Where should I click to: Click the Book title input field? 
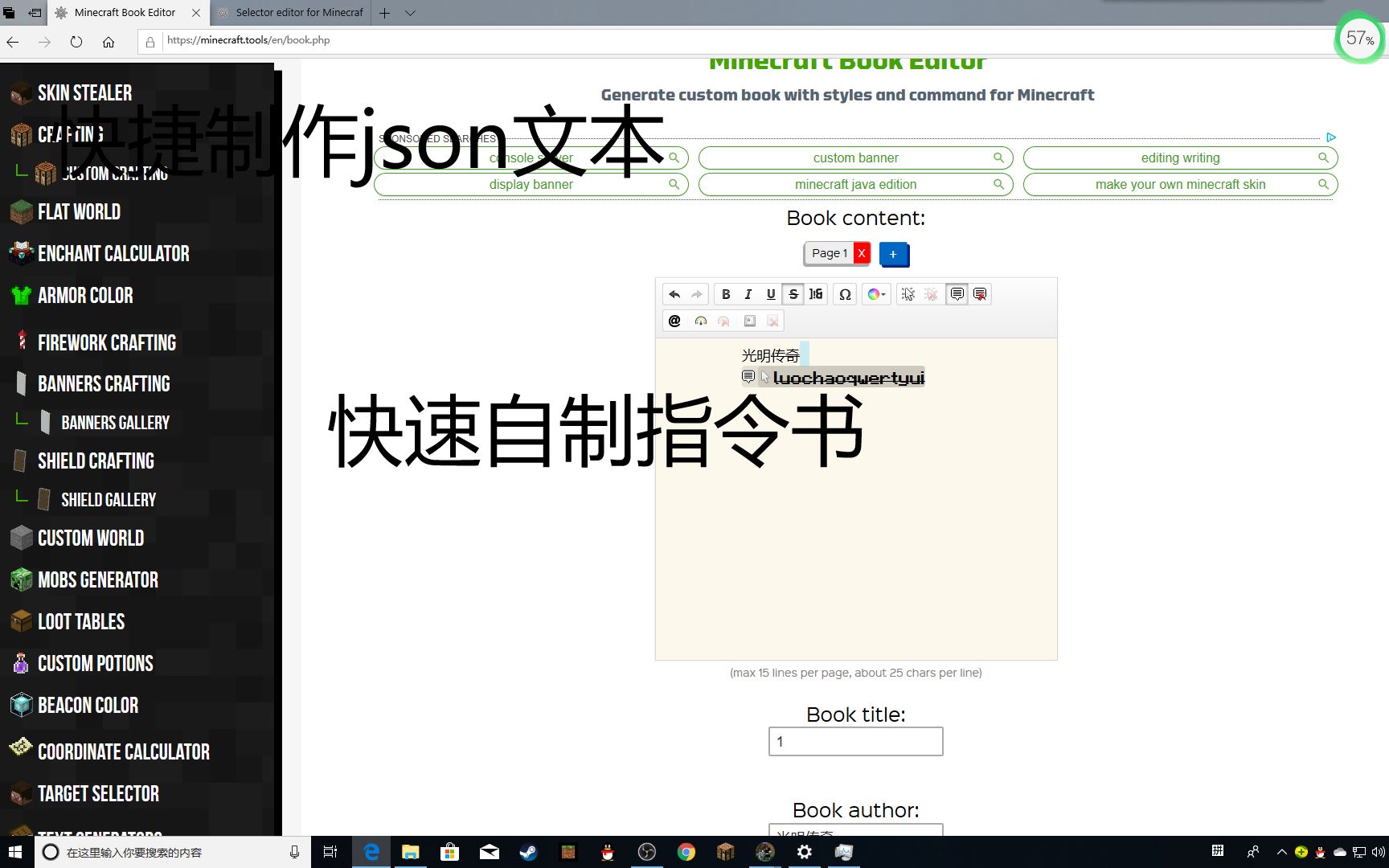pyautogui.click(x=856, y=741)
